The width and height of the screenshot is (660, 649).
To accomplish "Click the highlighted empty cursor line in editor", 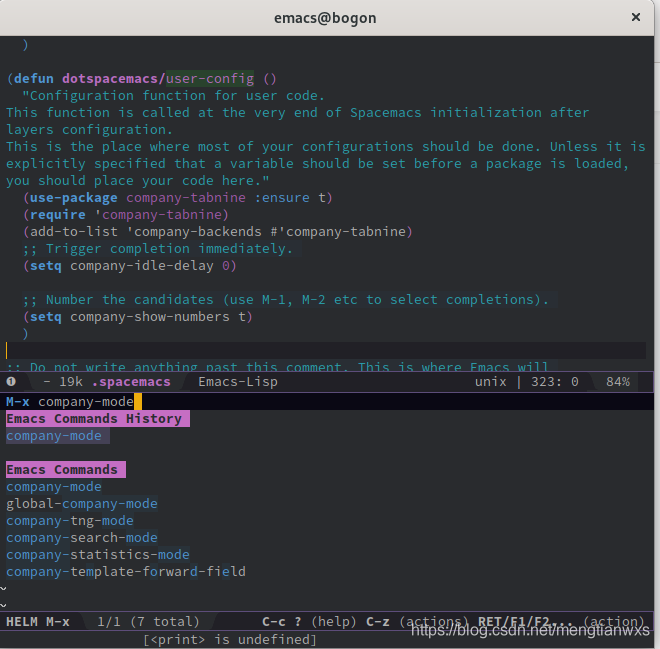I will click(x=326, y=350).
